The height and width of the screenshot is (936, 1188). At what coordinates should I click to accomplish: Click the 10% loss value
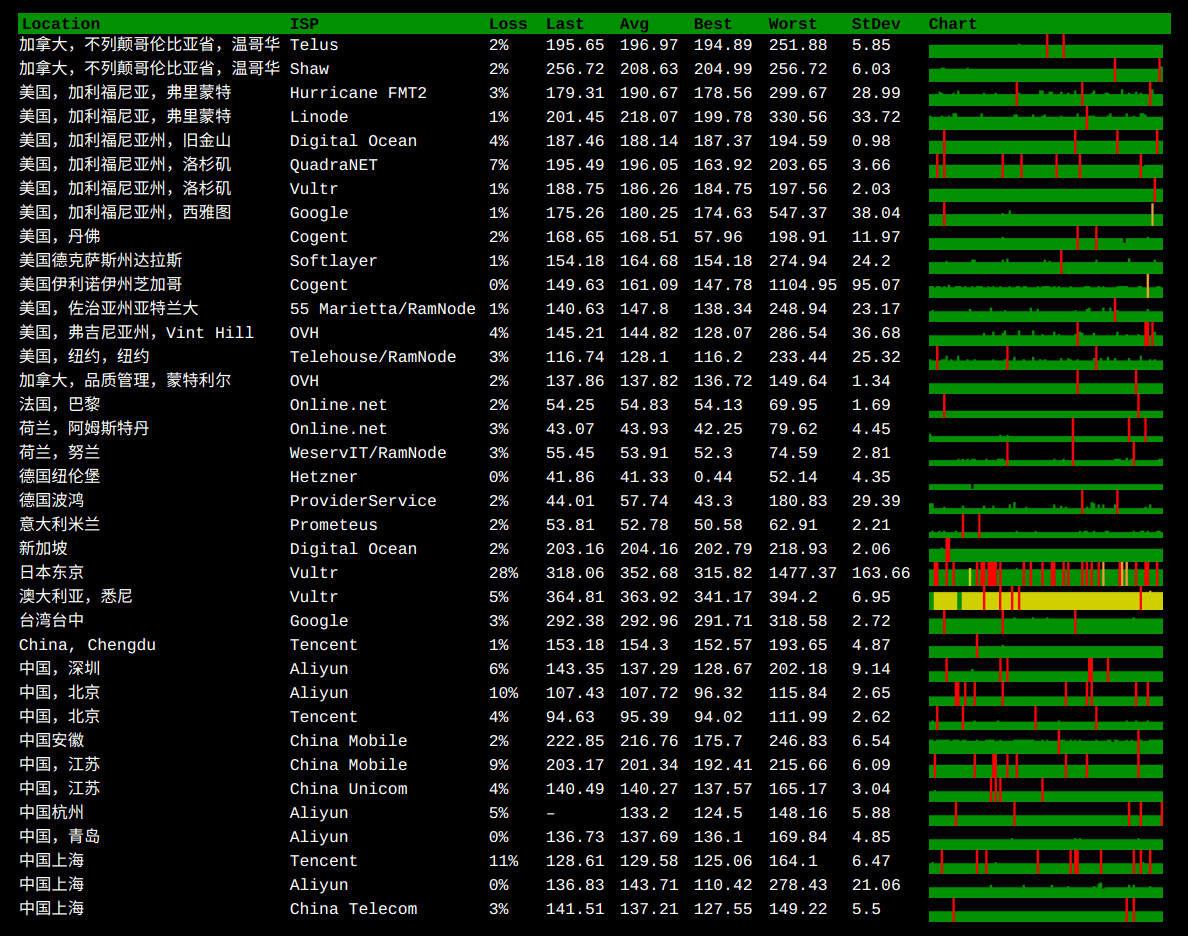[x=503, y=693]
